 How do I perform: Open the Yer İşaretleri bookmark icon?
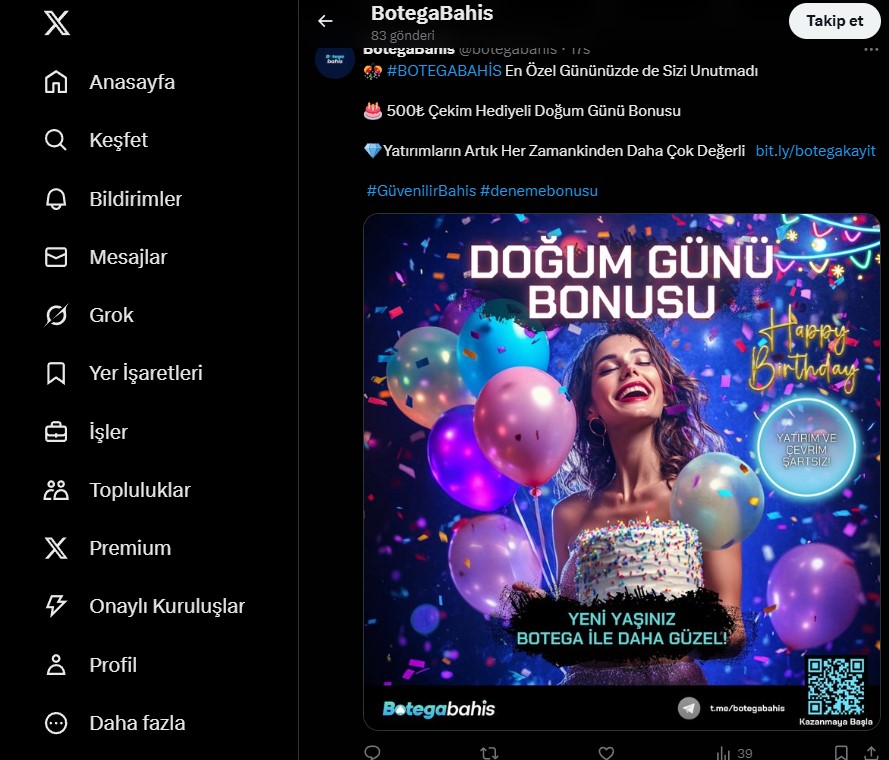click(56, 373)
